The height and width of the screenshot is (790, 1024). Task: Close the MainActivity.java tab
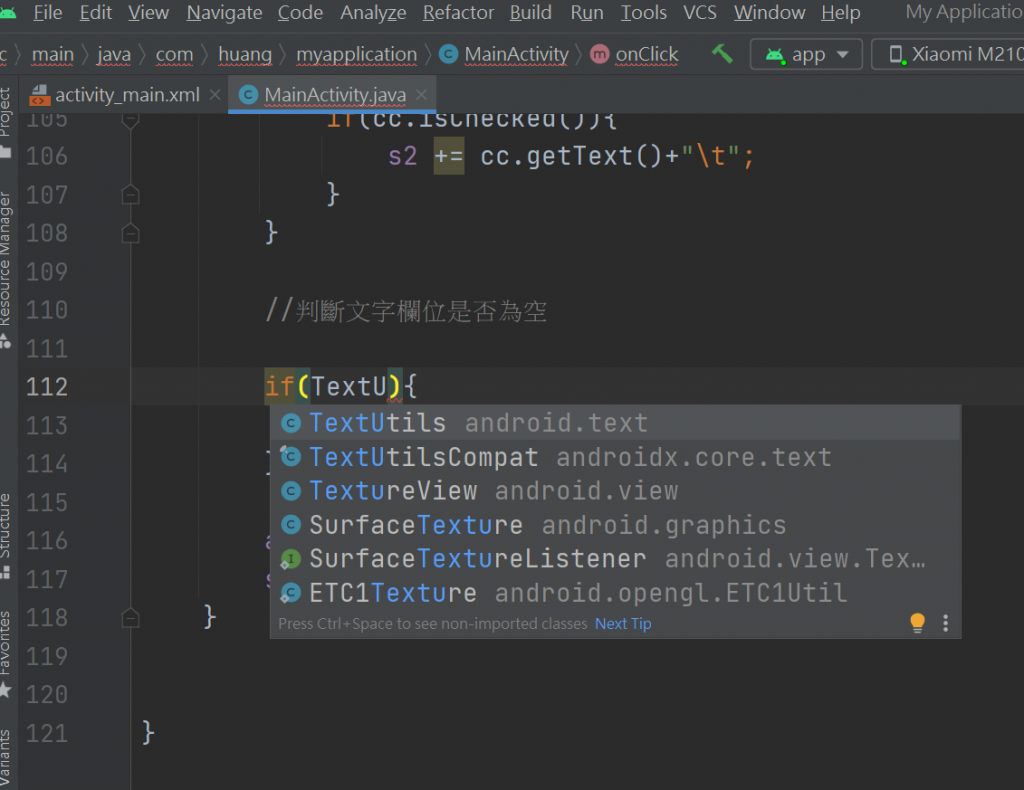click(x=421, y=95)
